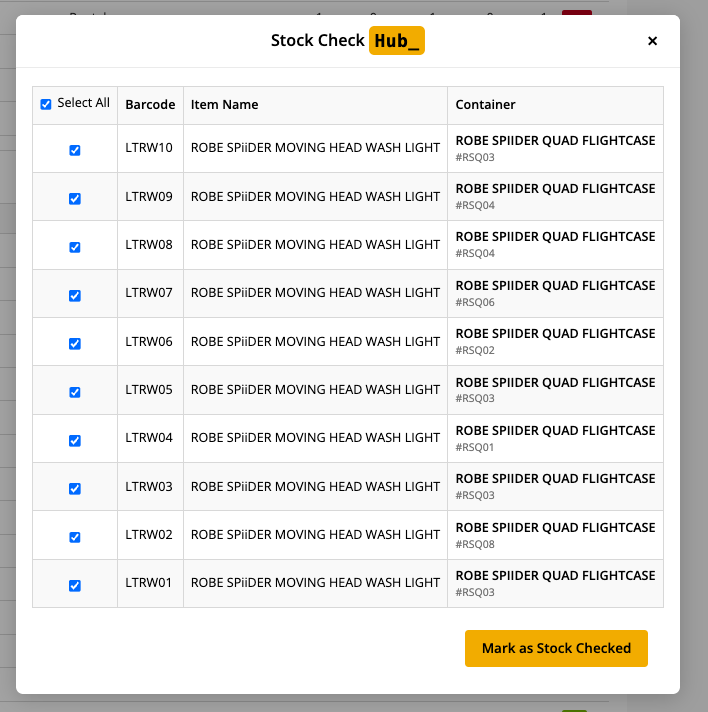Click the #RSQ02 container code
The height and width of the screenshot is (712, 708).
(475, 351)
